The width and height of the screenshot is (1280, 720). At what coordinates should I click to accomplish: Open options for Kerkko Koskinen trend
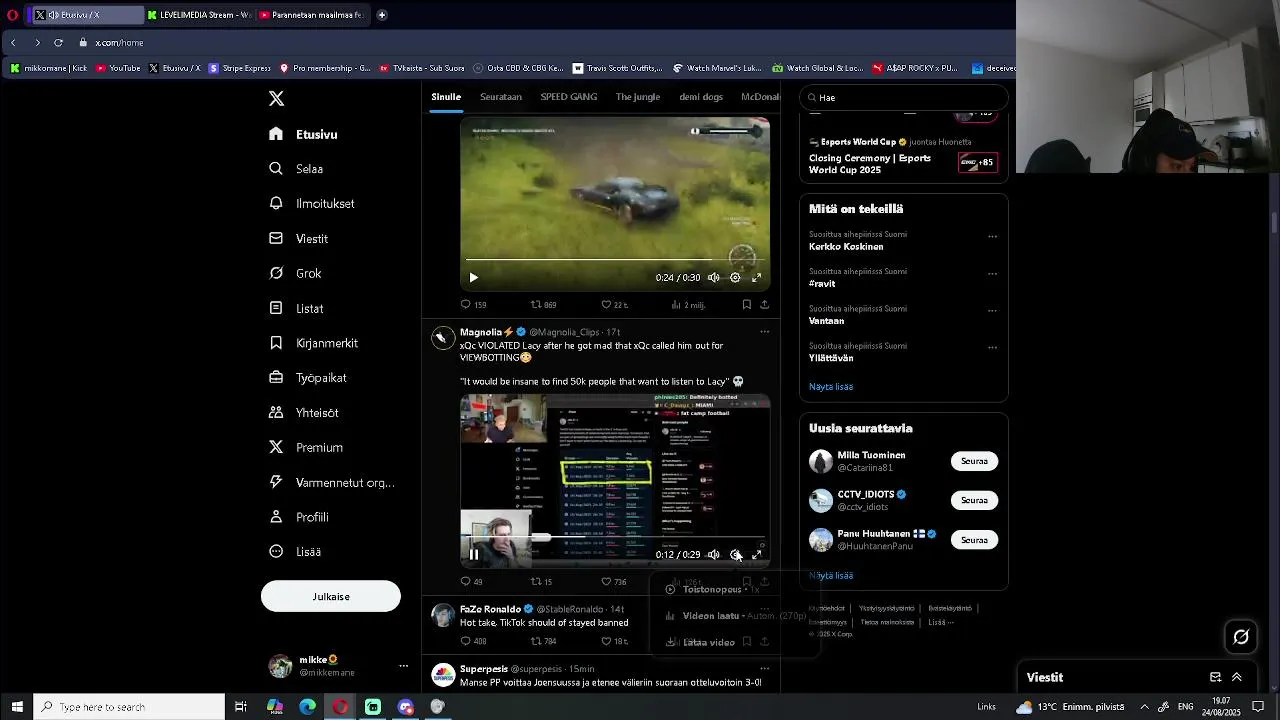[x=993, y=237]
